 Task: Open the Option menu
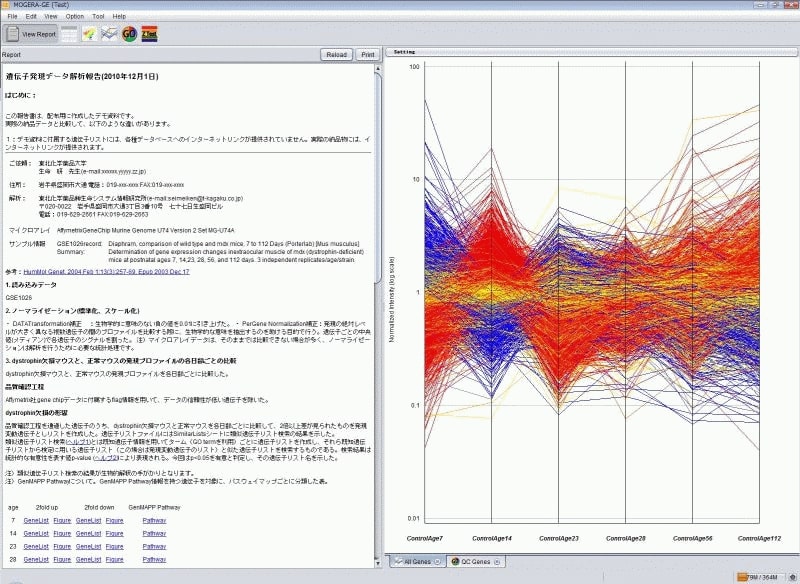click(75, 17)
